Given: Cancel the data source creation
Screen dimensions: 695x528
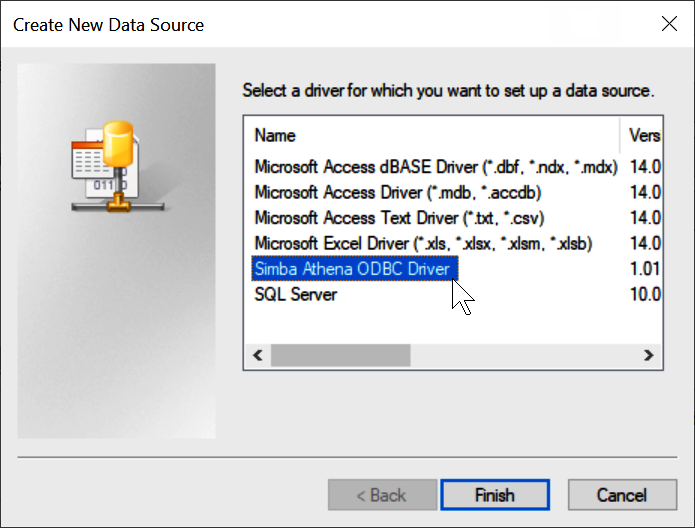Looking at the screenshot, I should pos(621,495).
